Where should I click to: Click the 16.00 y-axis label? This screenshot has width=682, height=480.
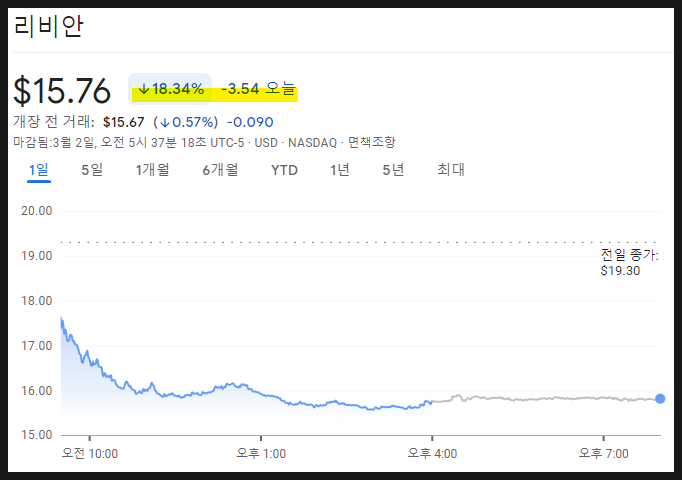click(x=37, y=391)
